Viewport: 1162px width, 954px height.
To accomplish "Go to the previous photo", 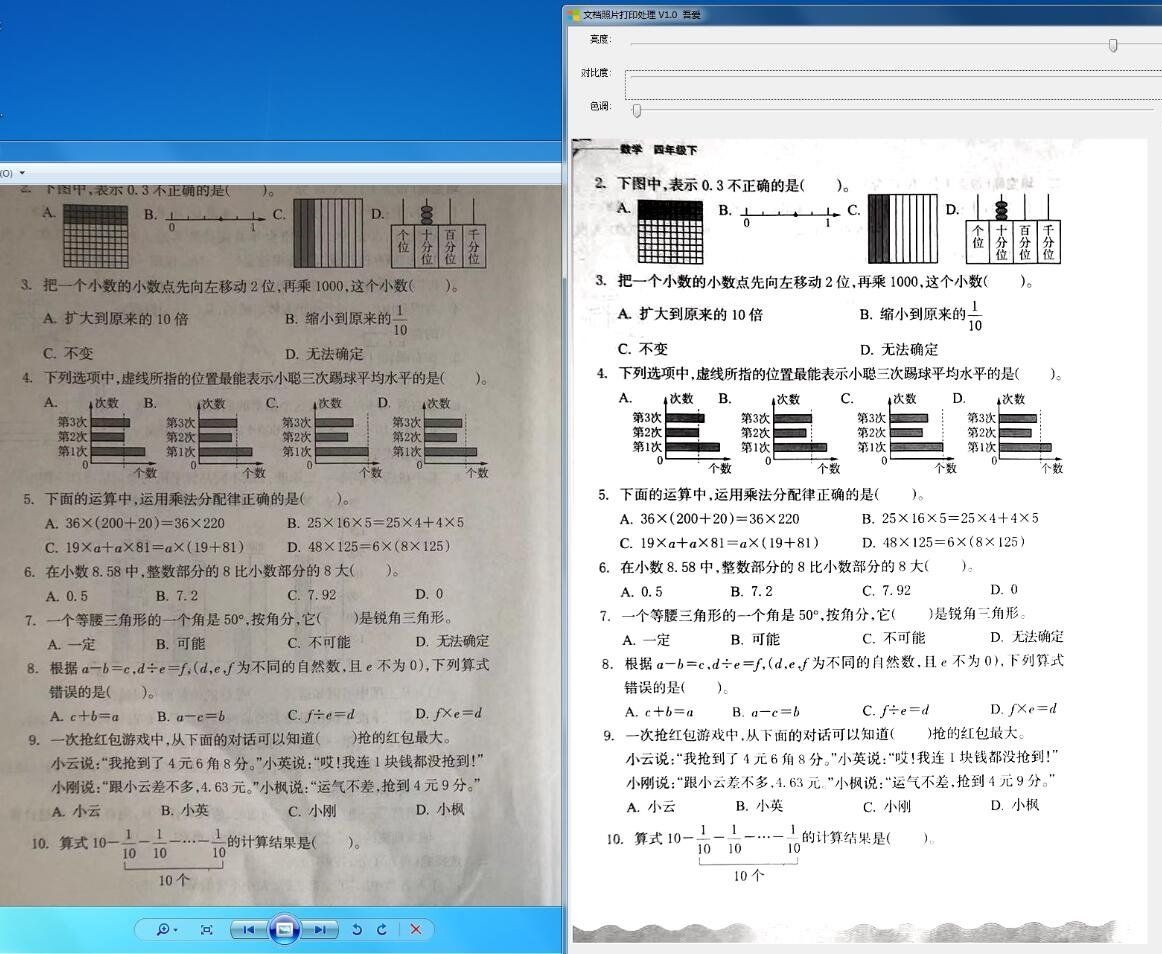I will point(248,929).
